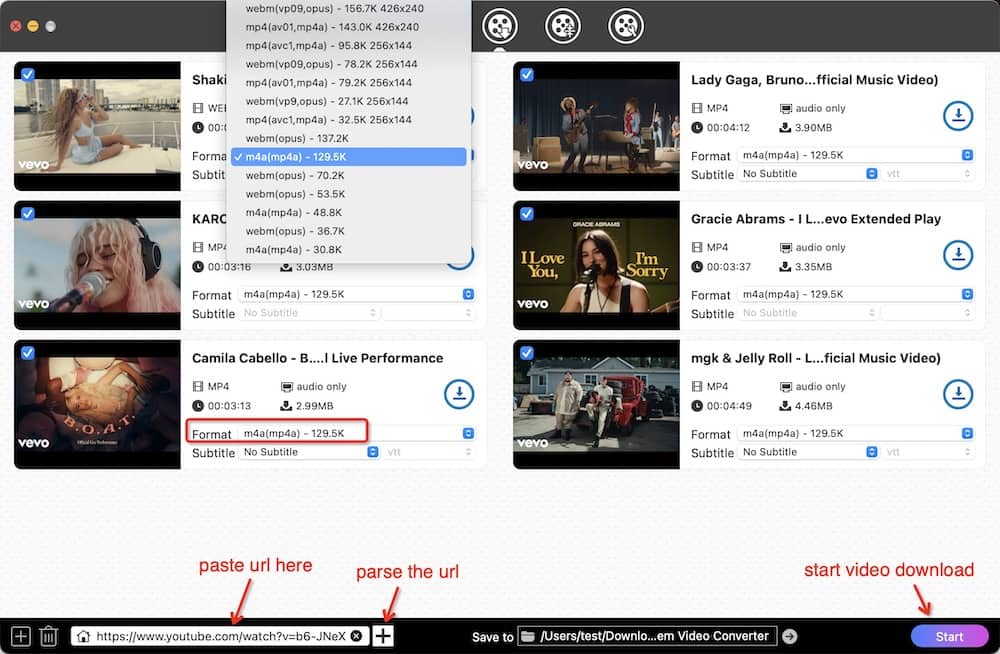Deselect the Gracie Abrams video checkbox

click(527, 213)
